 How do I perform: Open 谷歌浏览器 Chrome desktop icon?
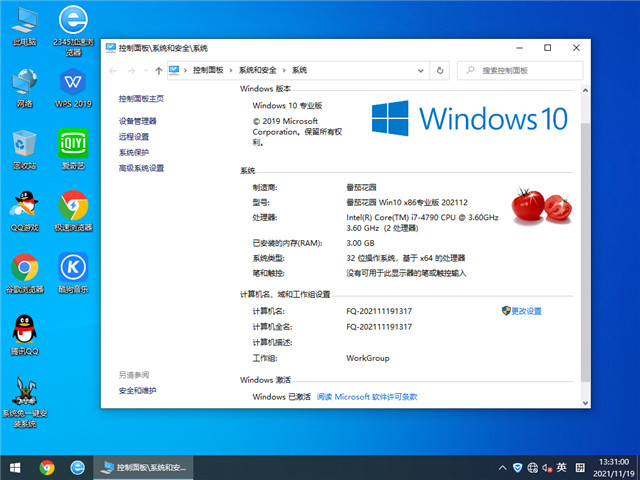24,273
